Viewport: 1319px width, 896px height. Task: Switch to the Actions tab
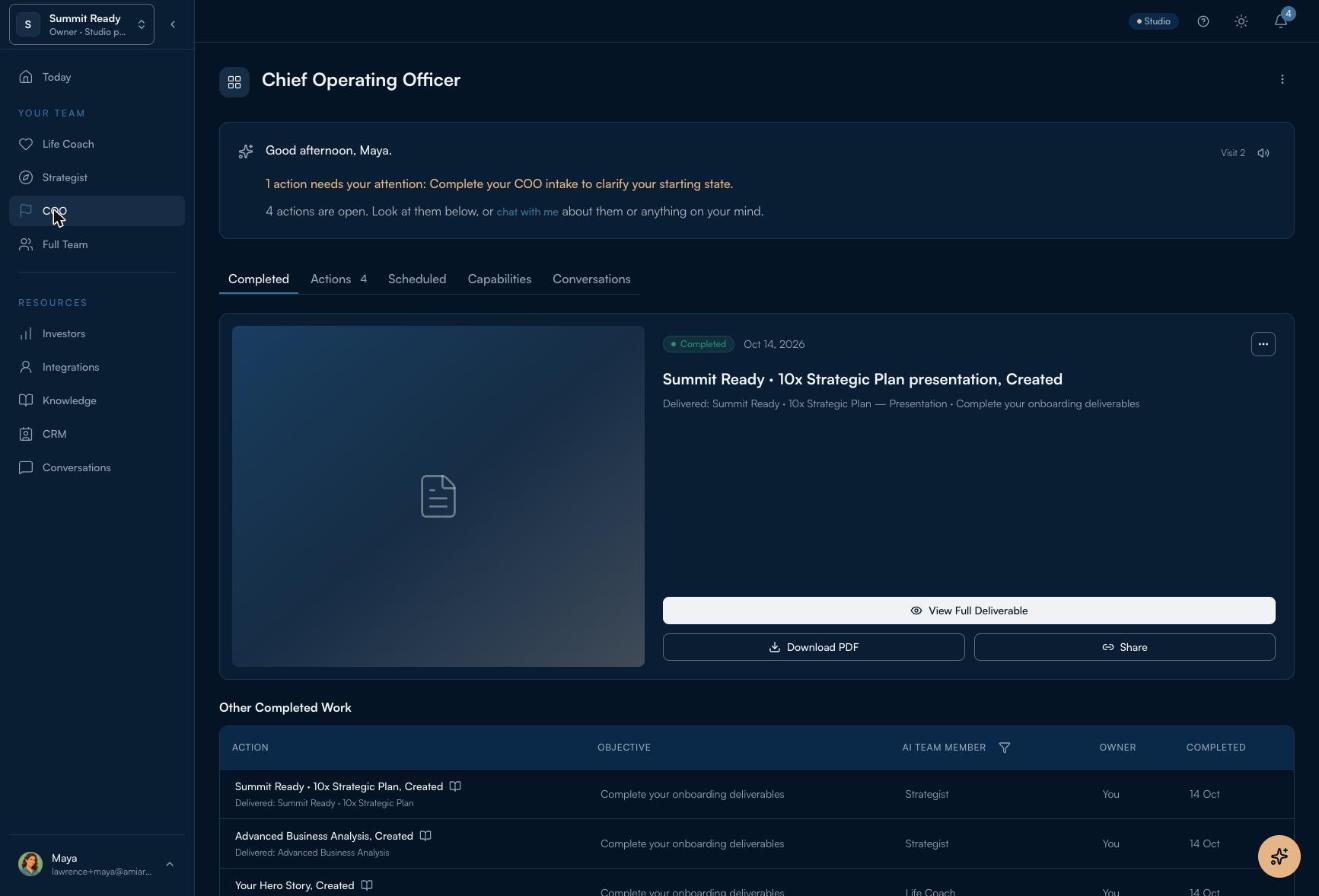pos(339,279)
